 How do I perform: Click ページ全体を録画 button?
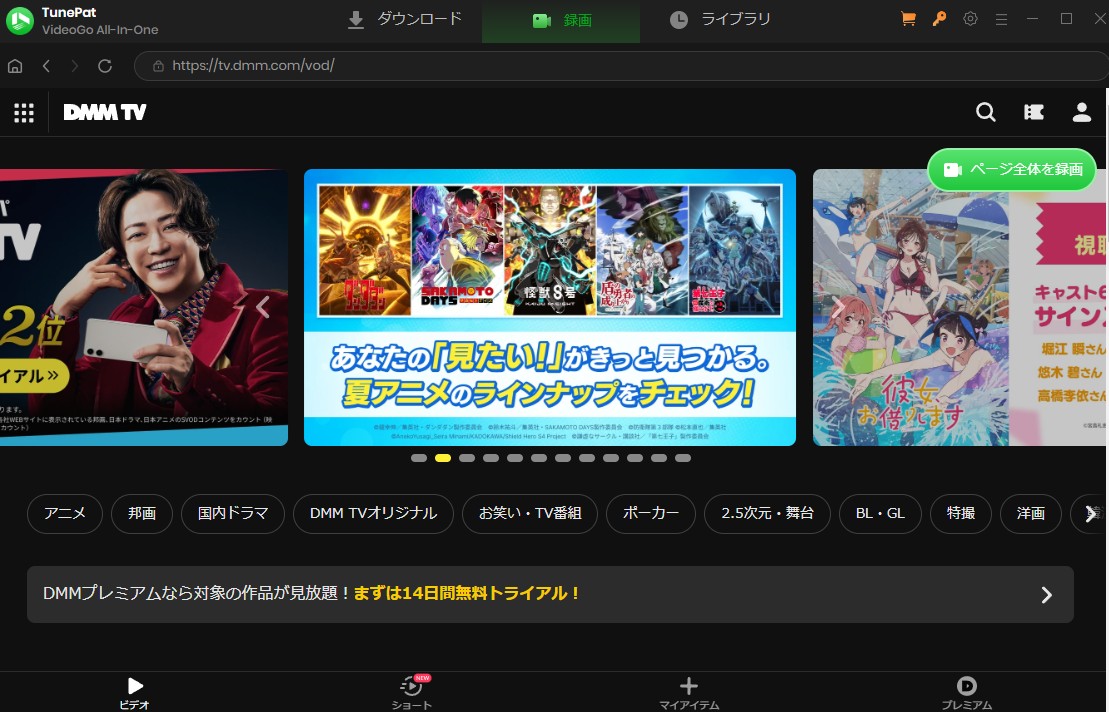tap(1011, 170)
